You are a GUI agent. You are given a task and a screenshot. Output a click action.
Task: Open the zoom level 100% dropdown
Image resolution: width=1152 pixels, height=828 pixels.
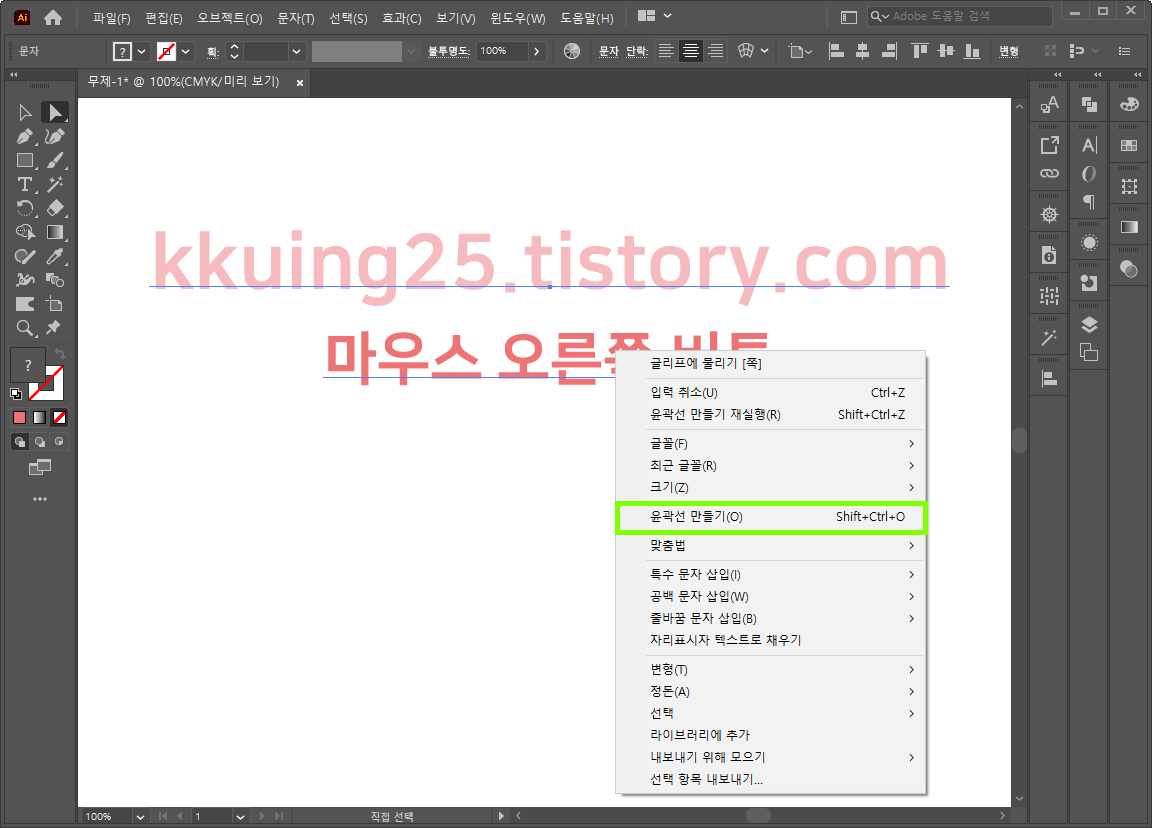140,816
